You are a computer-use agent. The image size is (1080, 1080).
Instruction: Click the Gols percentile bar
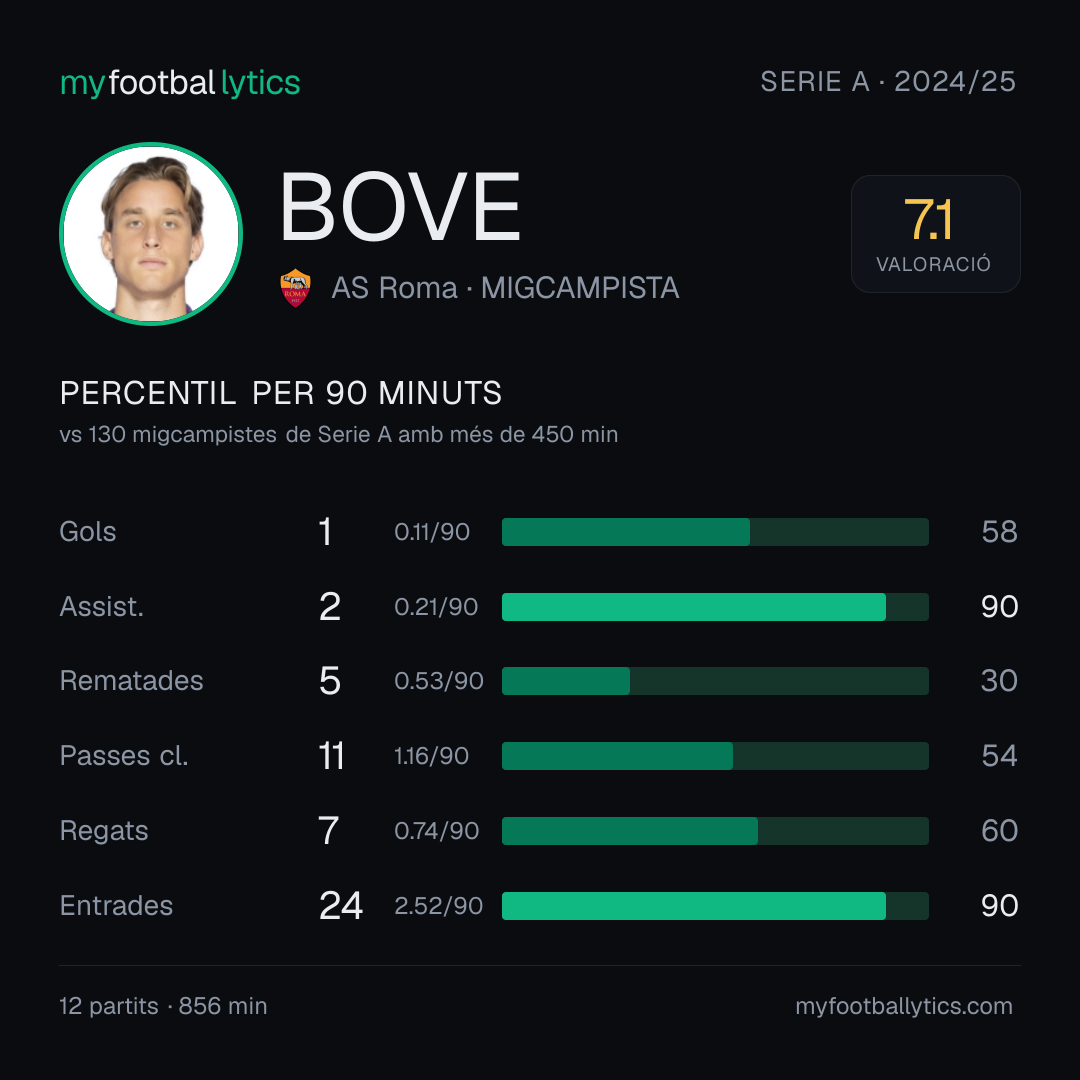pyautogui.click(x=715, y=532)
